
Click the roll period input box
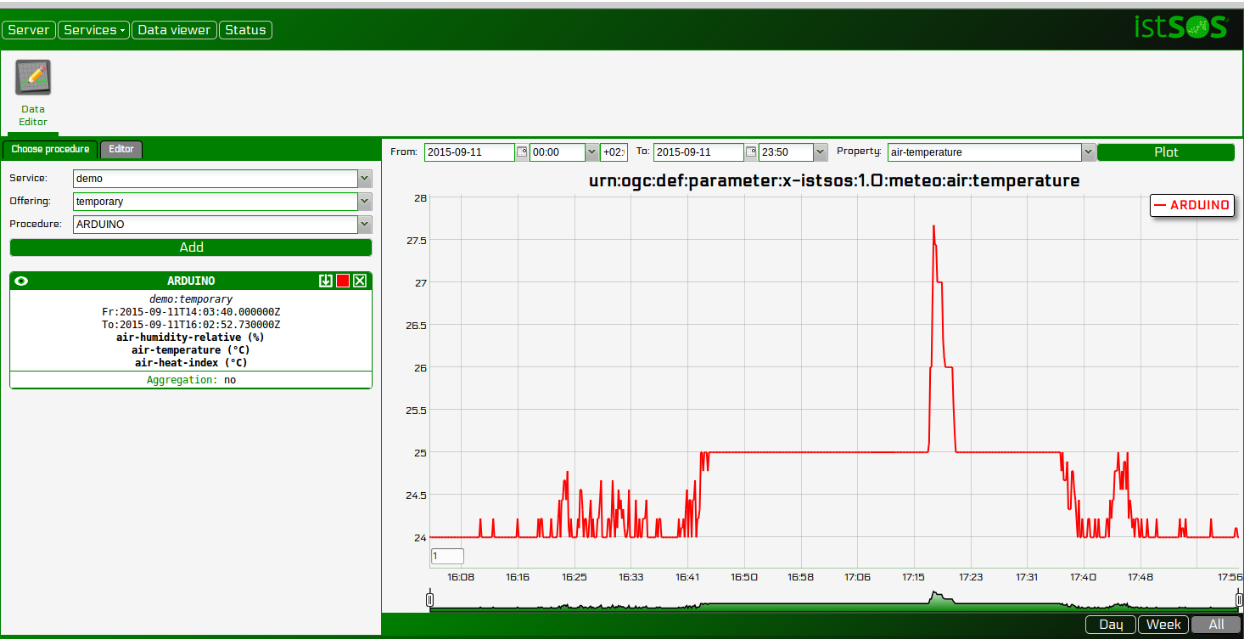point(447,556)
